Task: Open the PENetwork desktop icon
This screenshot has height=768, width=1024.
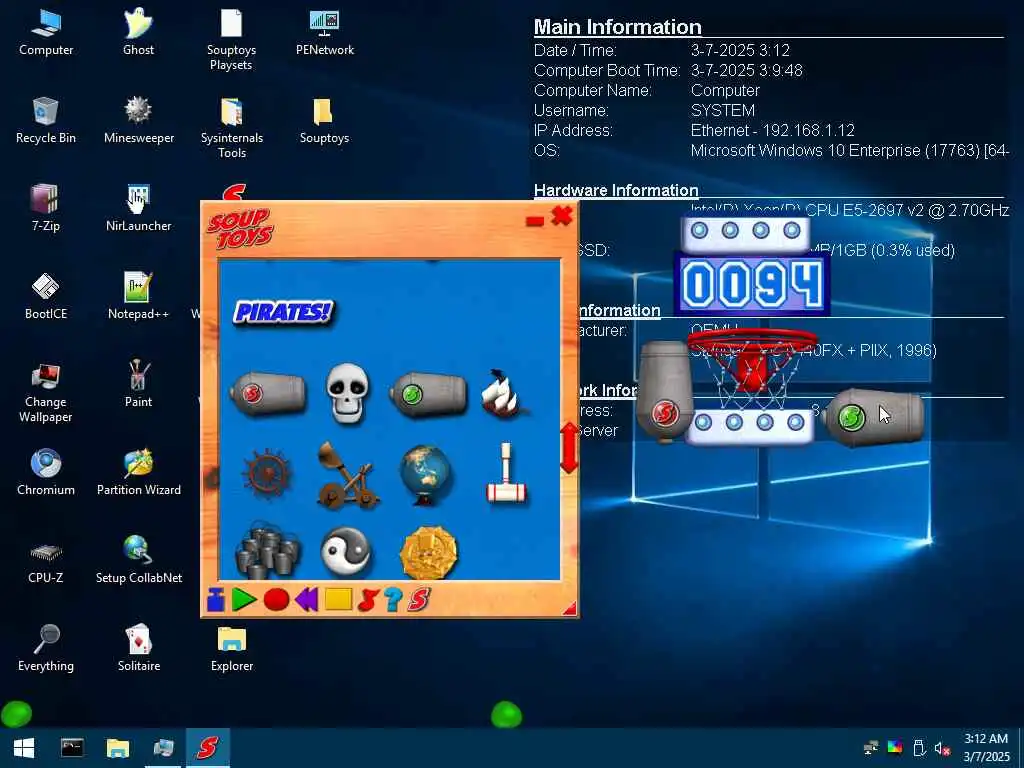Action: [x=325, y=33]
